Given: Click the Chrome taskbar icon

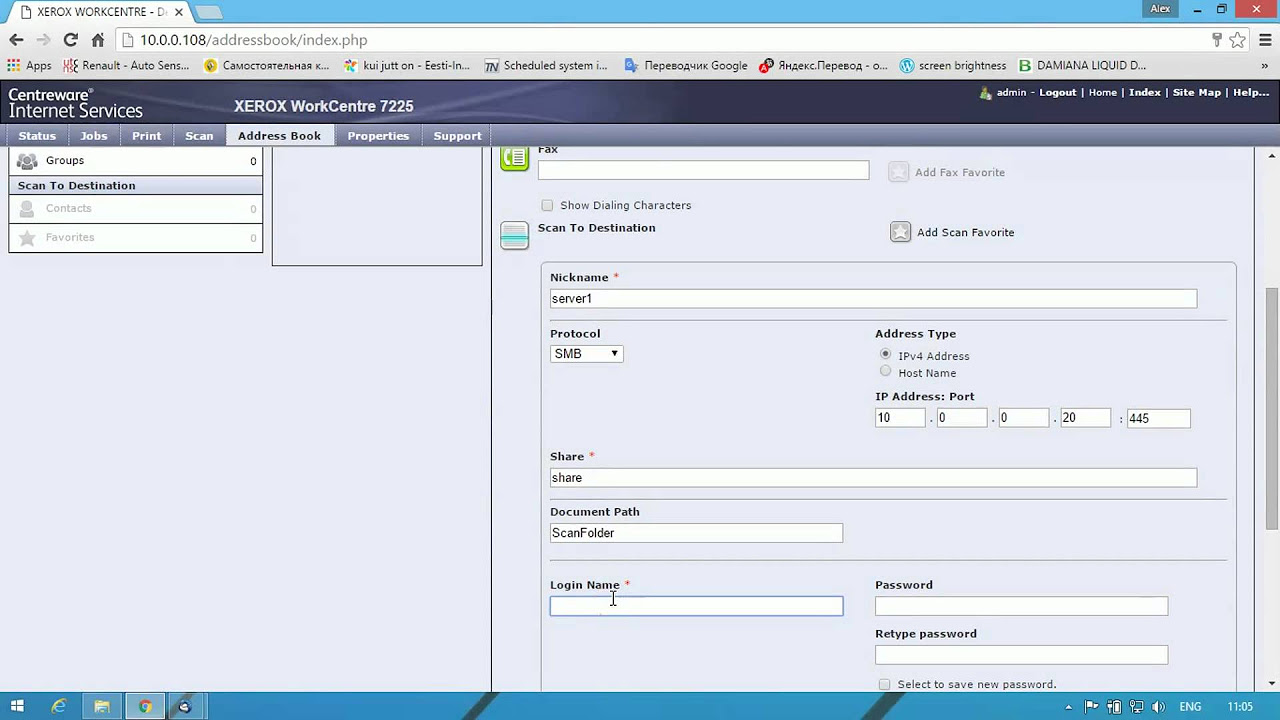Looking at the screenshot, I should (145, 706).
